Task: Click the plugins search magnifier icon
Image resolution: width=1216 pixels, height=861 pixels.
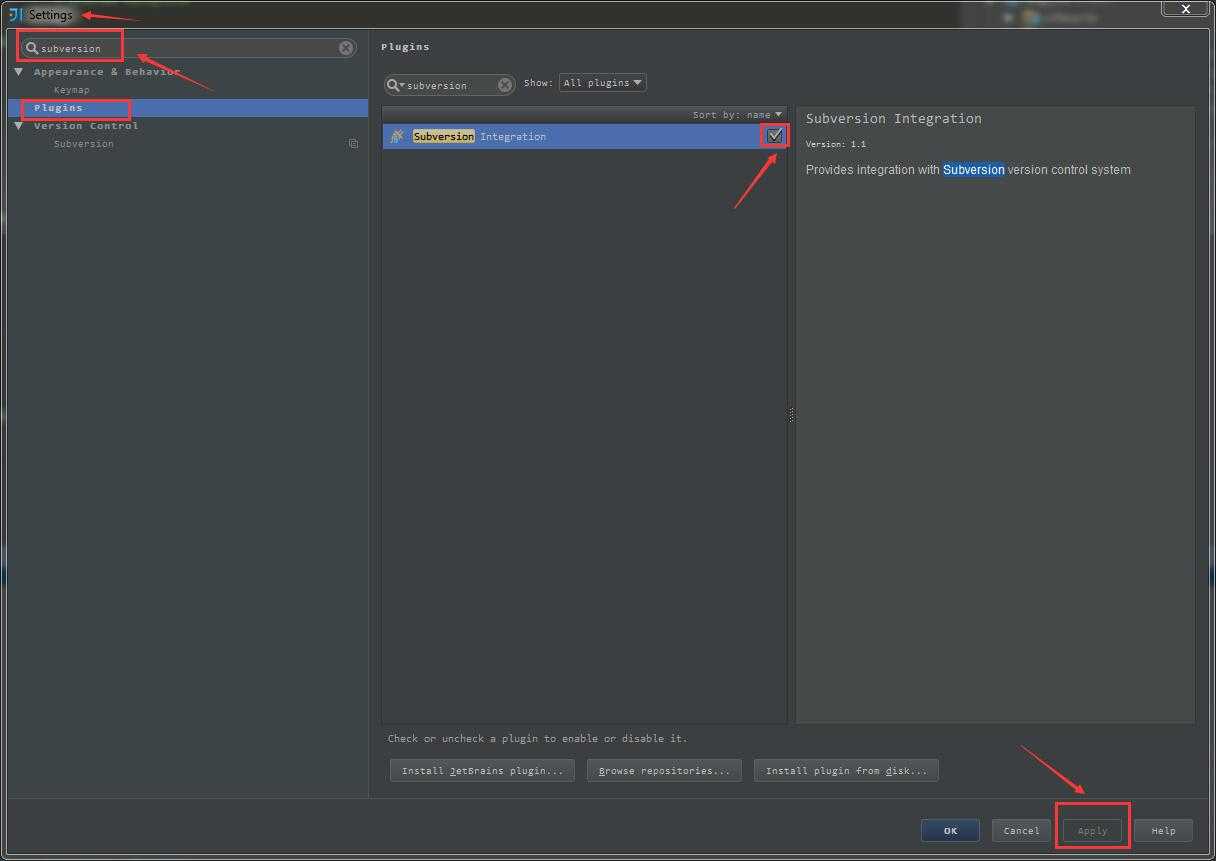Action: pos(394,85)
